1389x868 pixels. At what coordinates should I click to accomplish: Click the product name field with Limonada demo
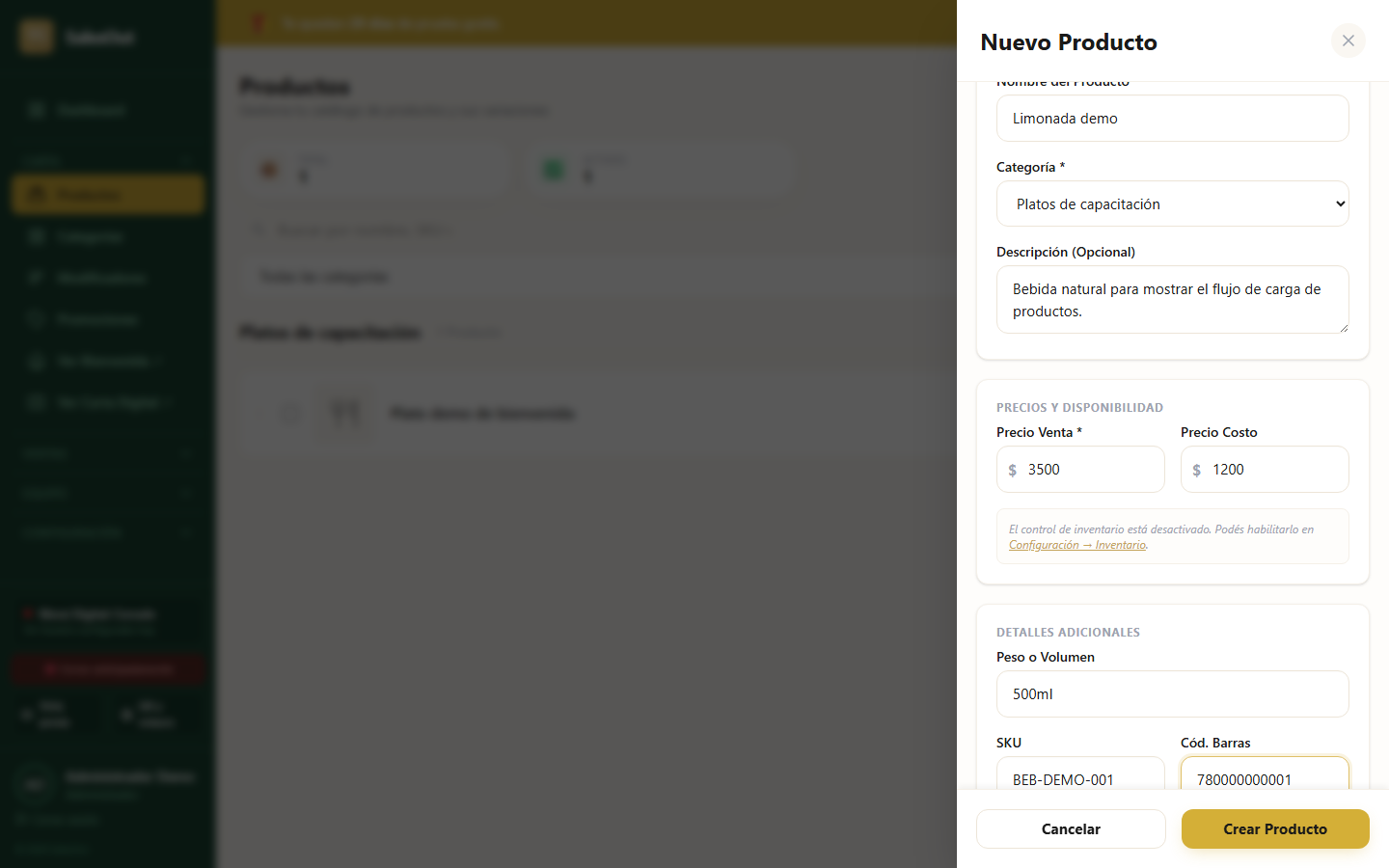(x=1172, y=119)
